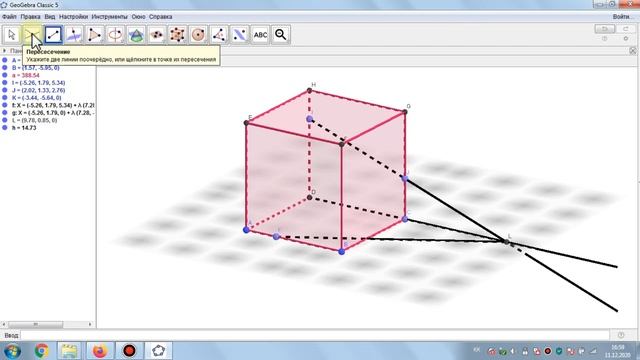Select the ABC Text tool
The height and width of the screenshot is (360, 640).
tap(260, 35)
